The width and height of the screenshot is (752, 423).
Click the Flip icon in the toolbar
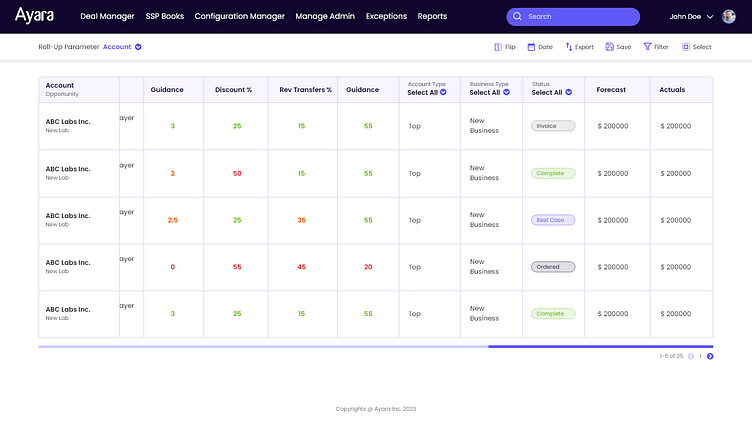tap(498, 47)
